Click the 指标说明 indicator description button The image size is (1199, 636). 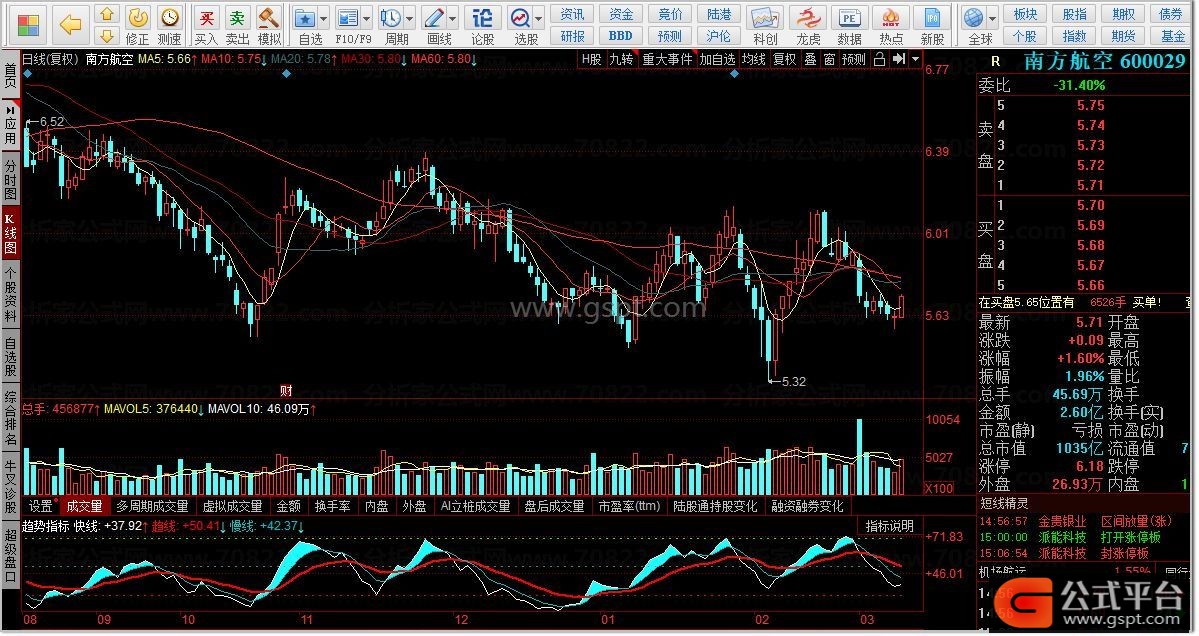[890, 526]
